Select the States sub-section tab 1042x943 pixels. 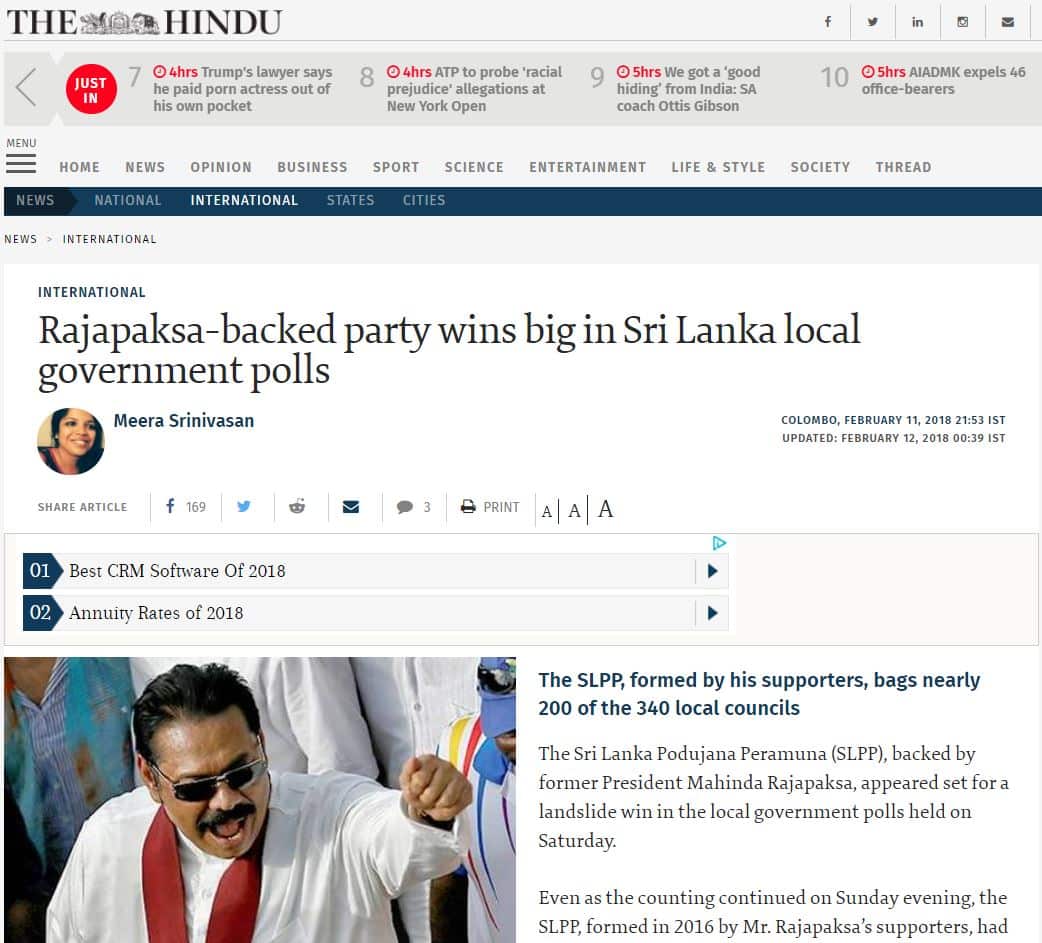(350, 201)
